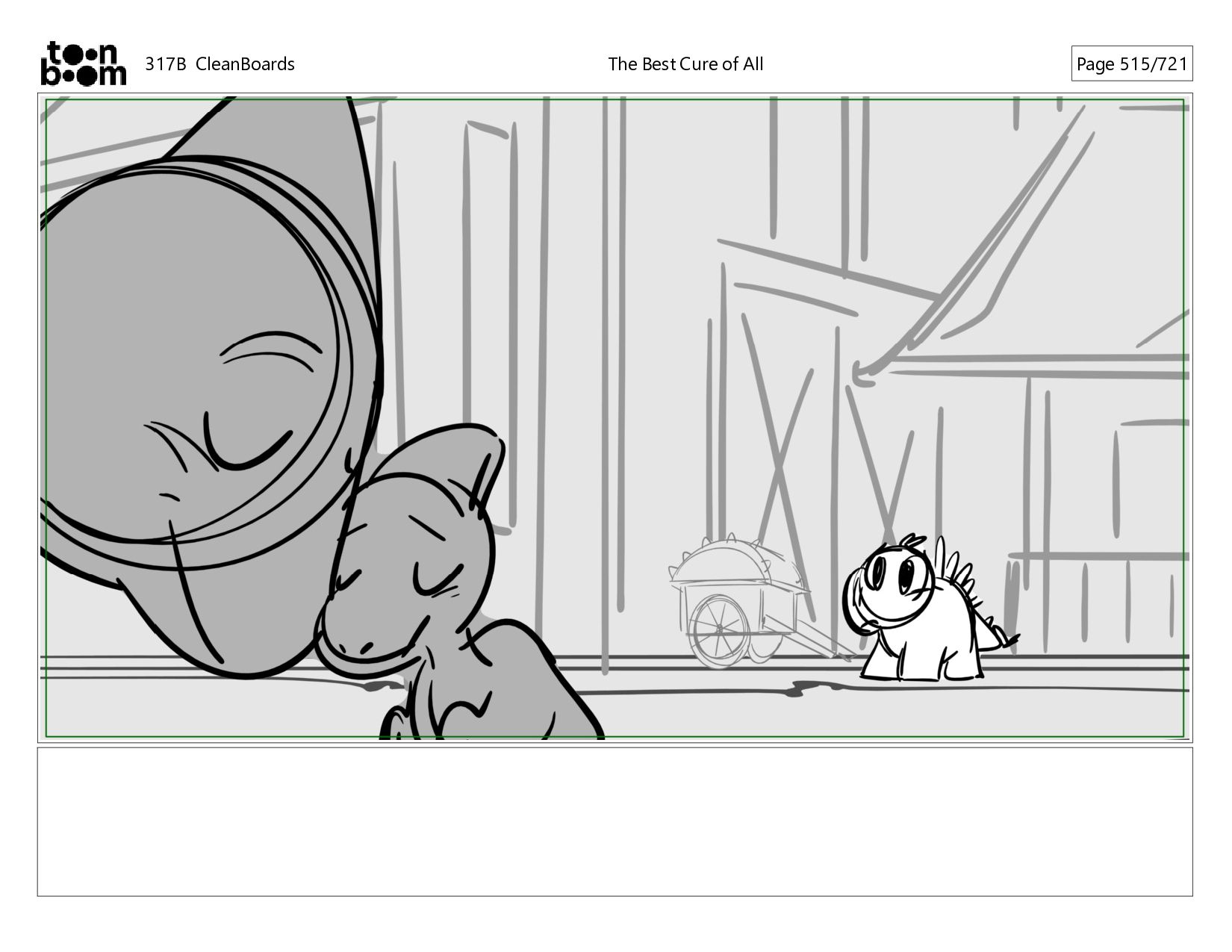This screenshot has width=1232, height=952.
Task: Click the empty dialogue notes box
Action: click(x=615, y=822)
